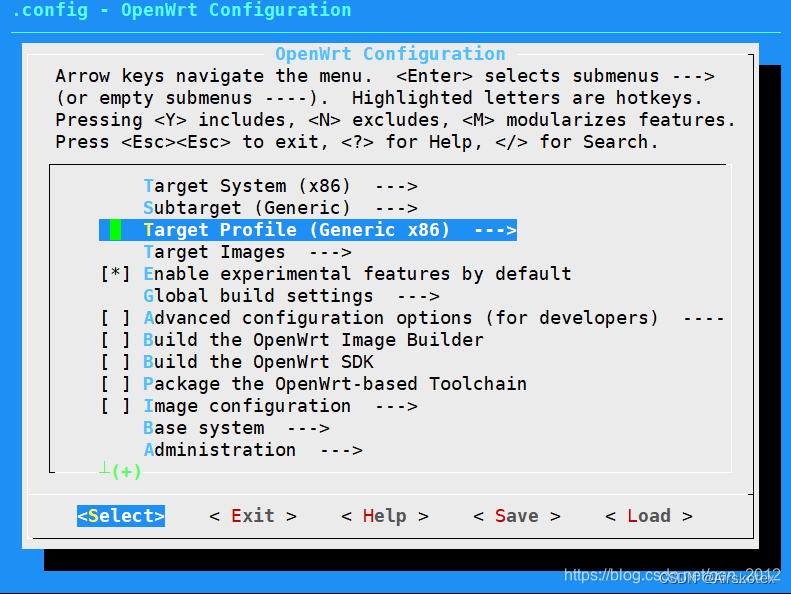Click the Help button
This screenshot has height=594, width=791.
pos(385,516)
